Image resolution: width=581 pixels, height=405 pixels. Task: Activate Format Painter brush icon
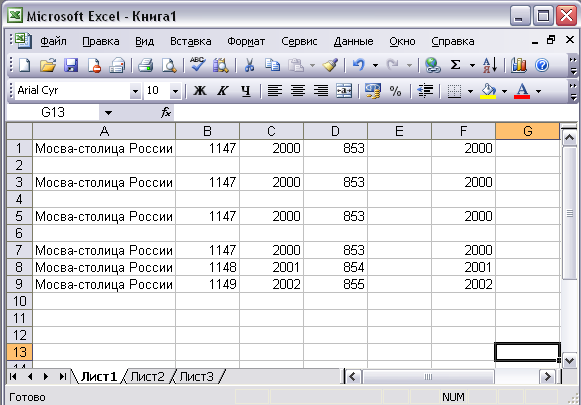(x=330, y=65)
